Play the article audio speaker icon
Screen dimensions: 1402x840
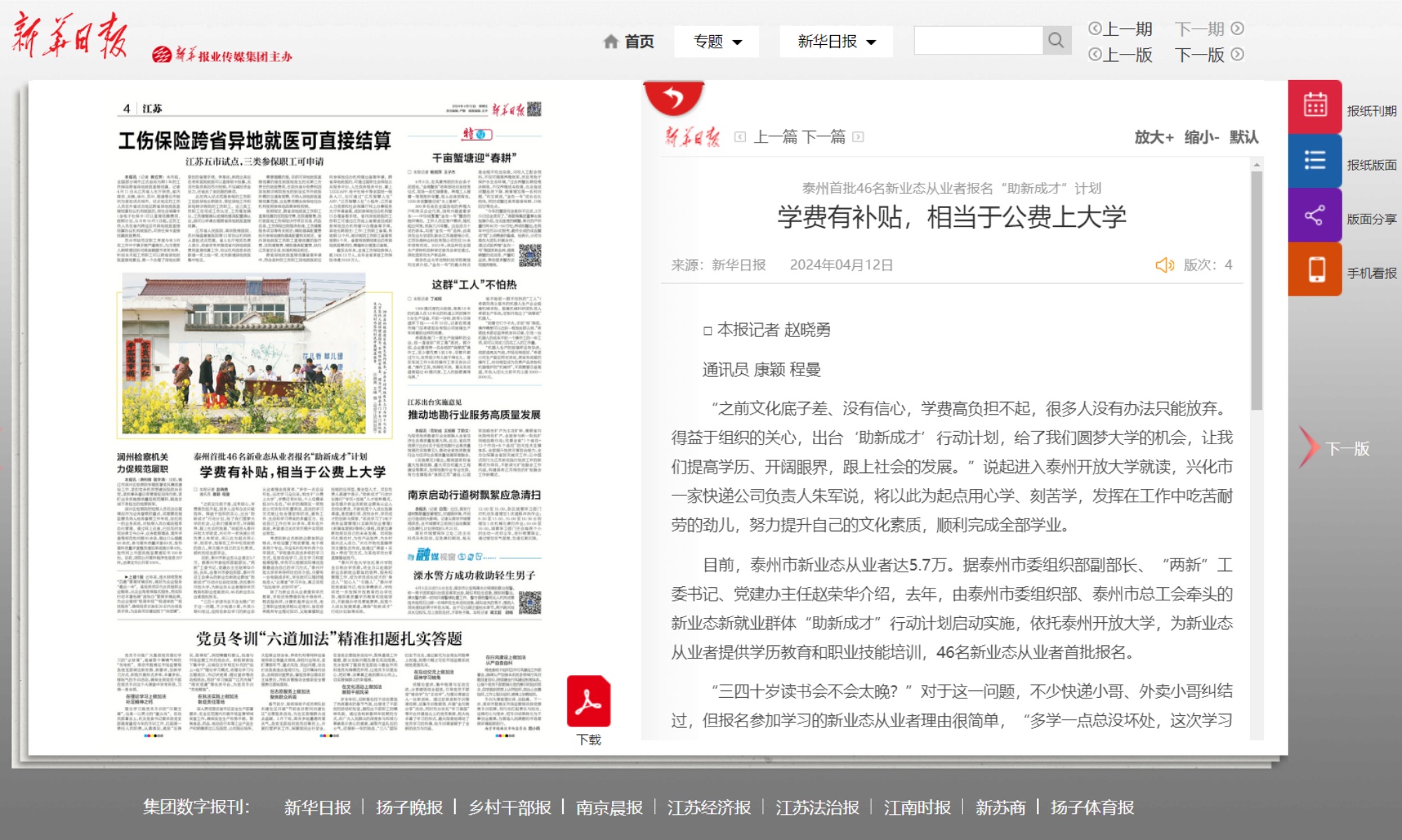point(1164,265)
